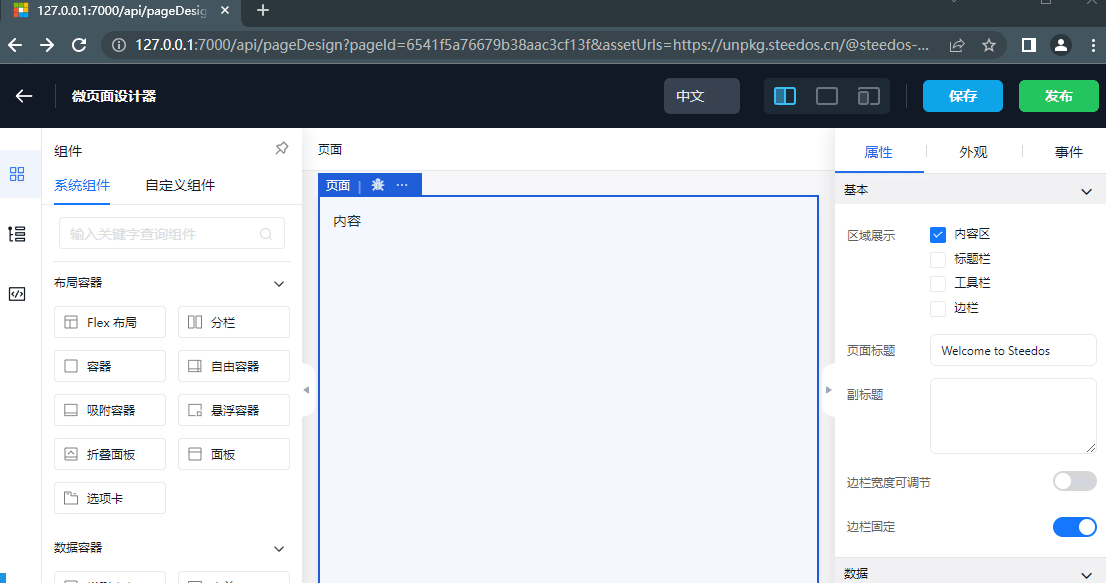Click the 保存 button
Viewport: 1106px width, 583px height.
coord(962,96)
